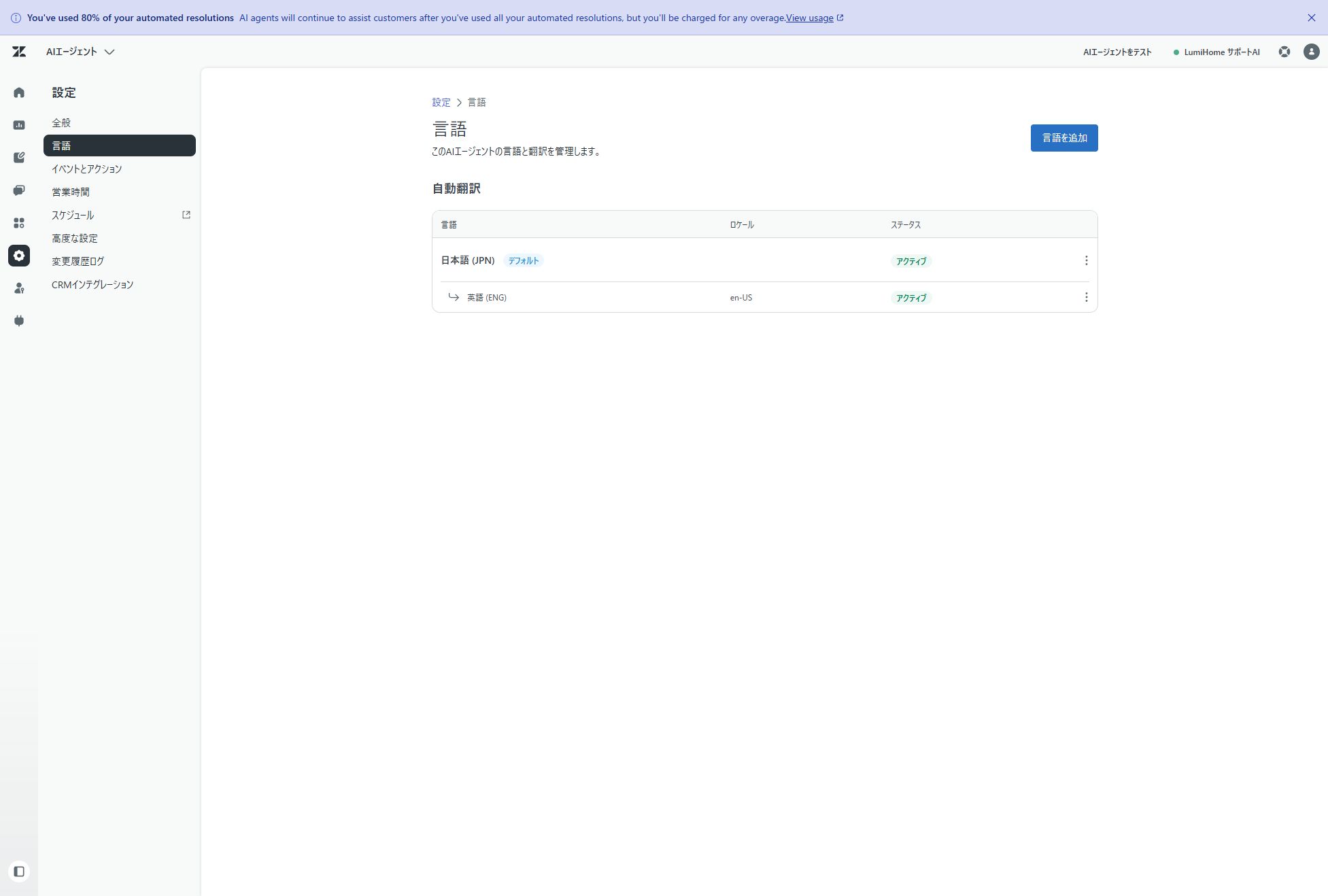Click the en-US locale cell
The width and height of the screenshot is (1328, 896).
coord(740,298)
